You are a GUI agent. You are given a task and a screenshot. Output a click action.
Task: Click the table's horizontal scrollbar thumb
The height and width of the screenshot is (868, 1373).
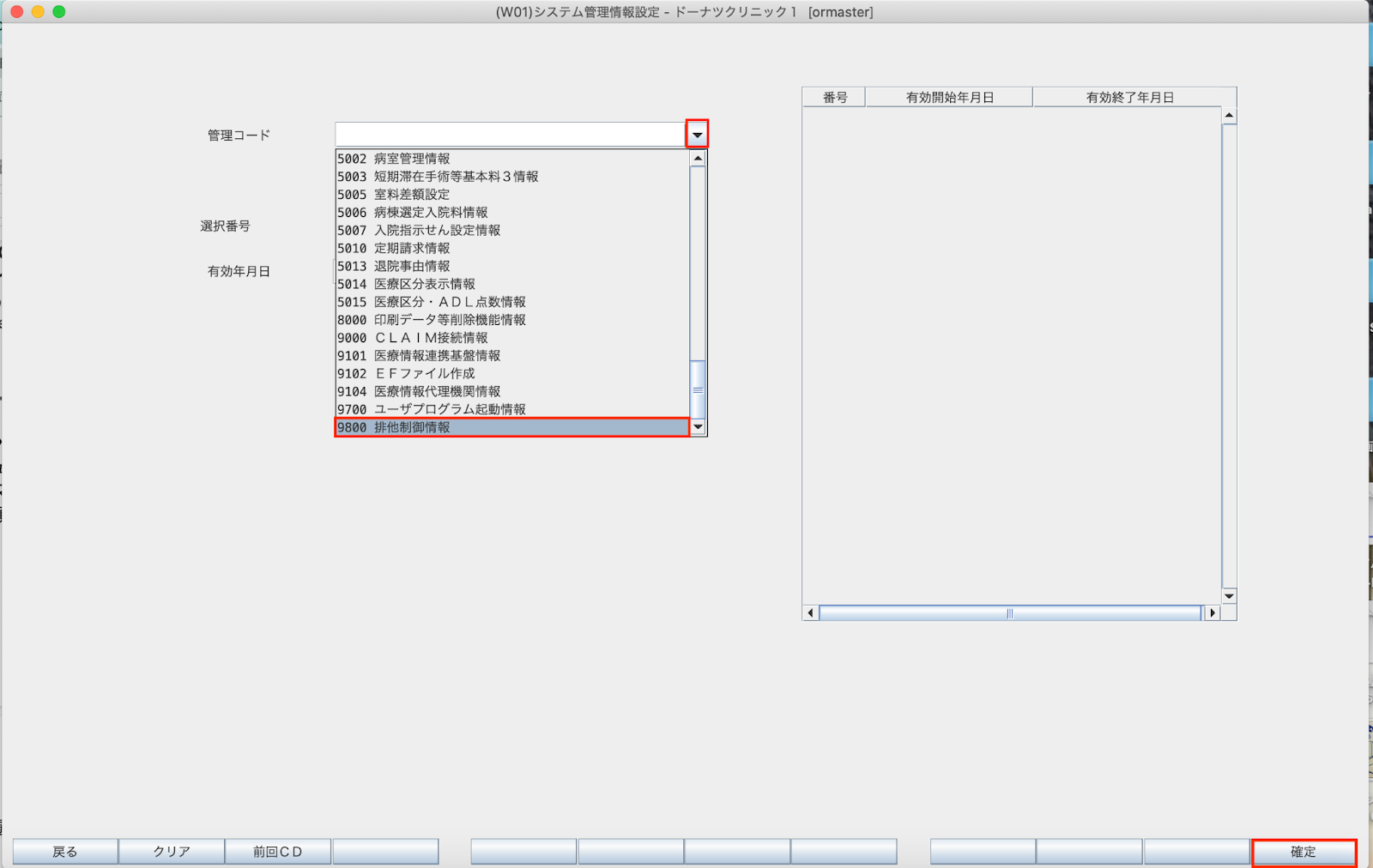tap(1009, 613)
